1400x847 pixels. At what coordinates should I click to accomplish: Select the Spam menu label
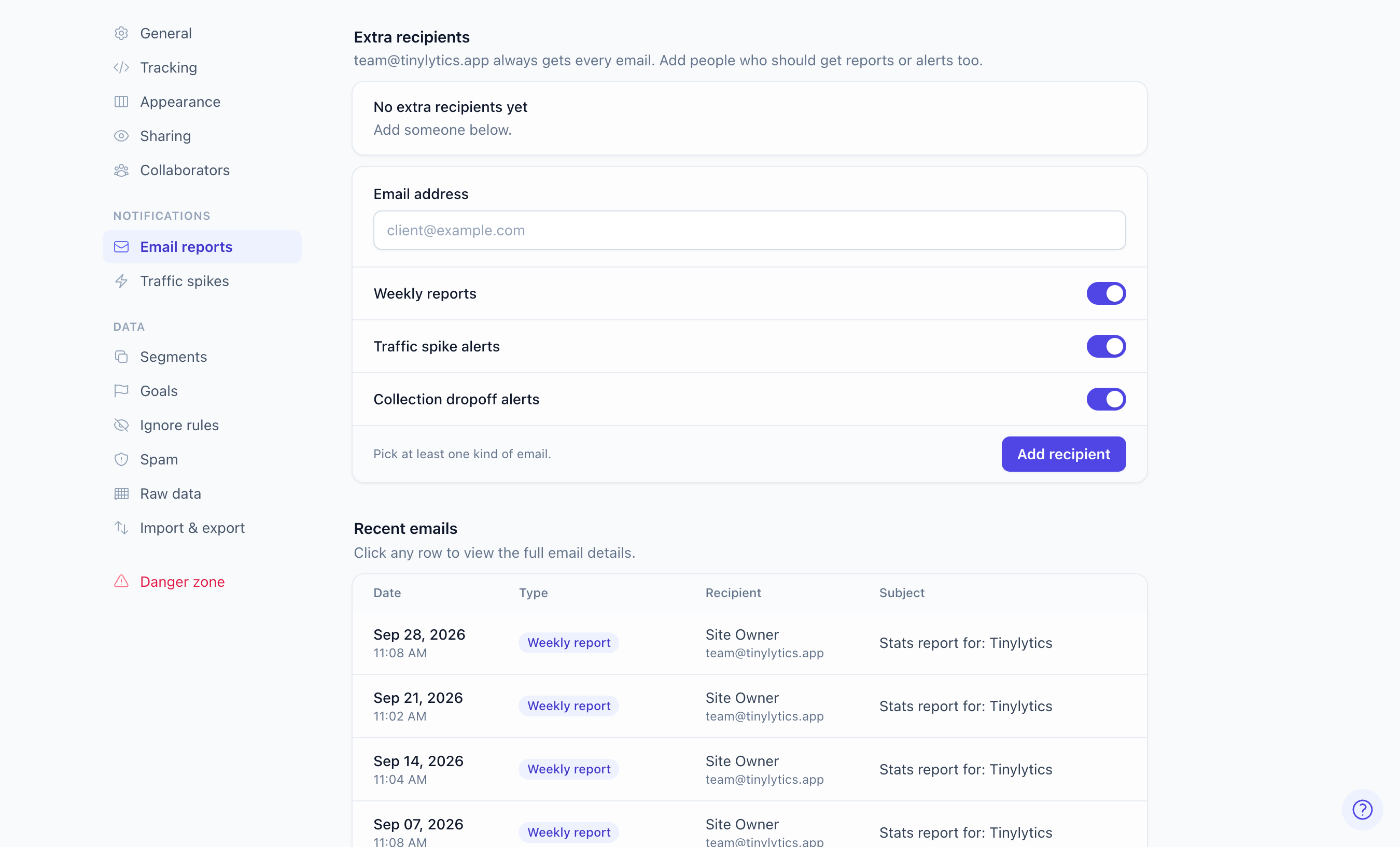[x=159, y=460]
